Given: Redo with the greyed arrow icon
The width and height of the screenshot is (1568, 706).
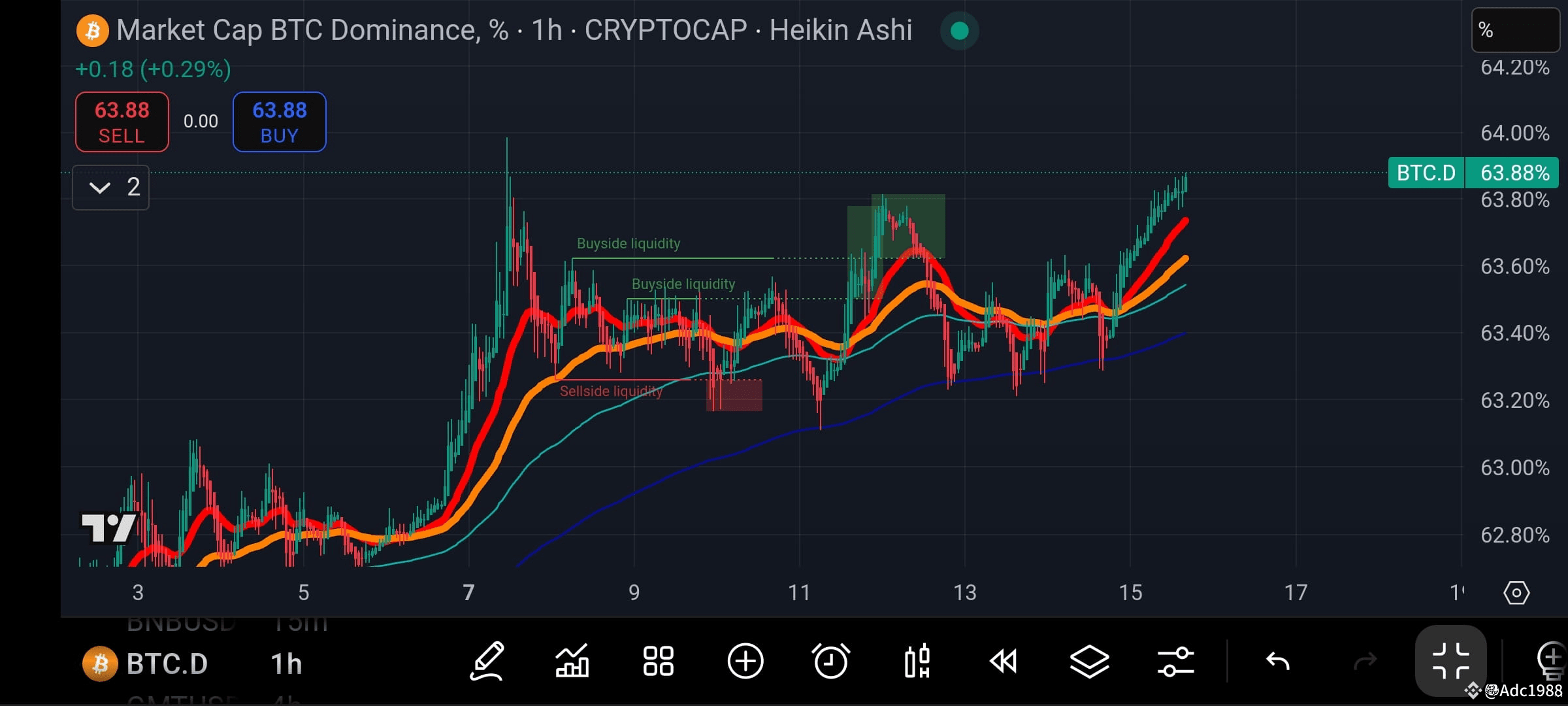Looking at the screenshot, I should click(1365, 661).
